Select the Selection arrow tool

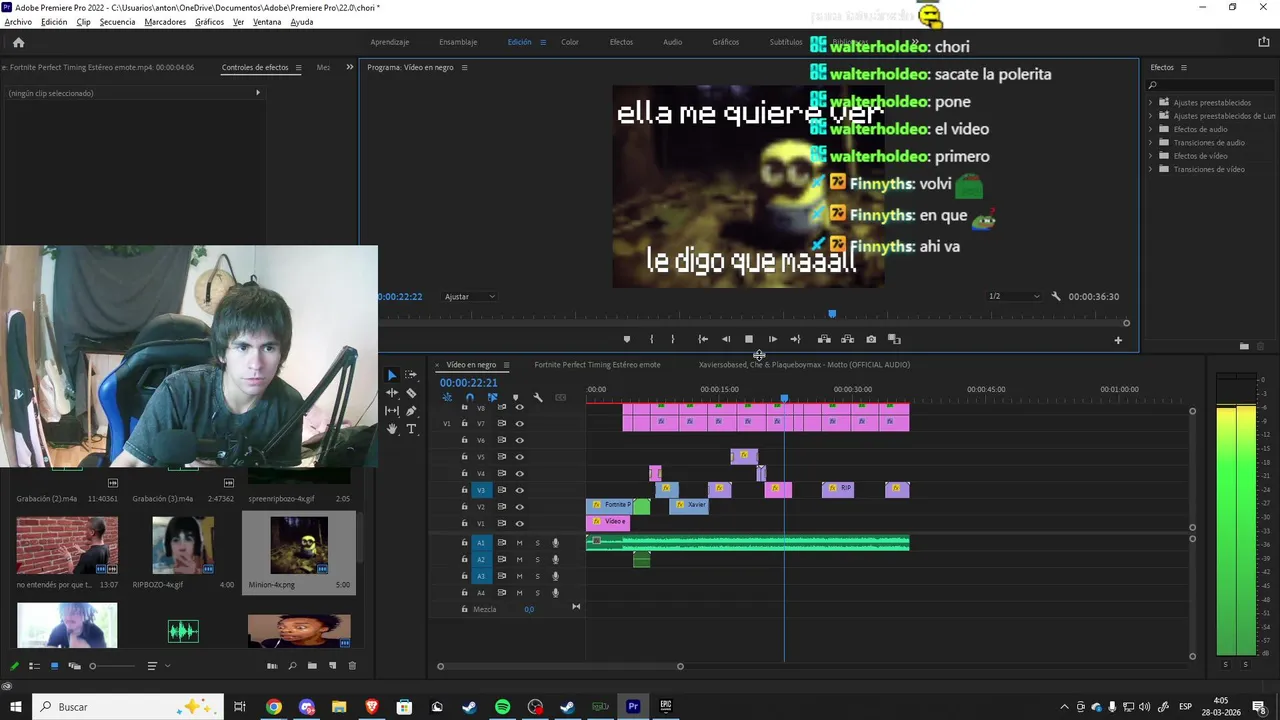point(392,375)
